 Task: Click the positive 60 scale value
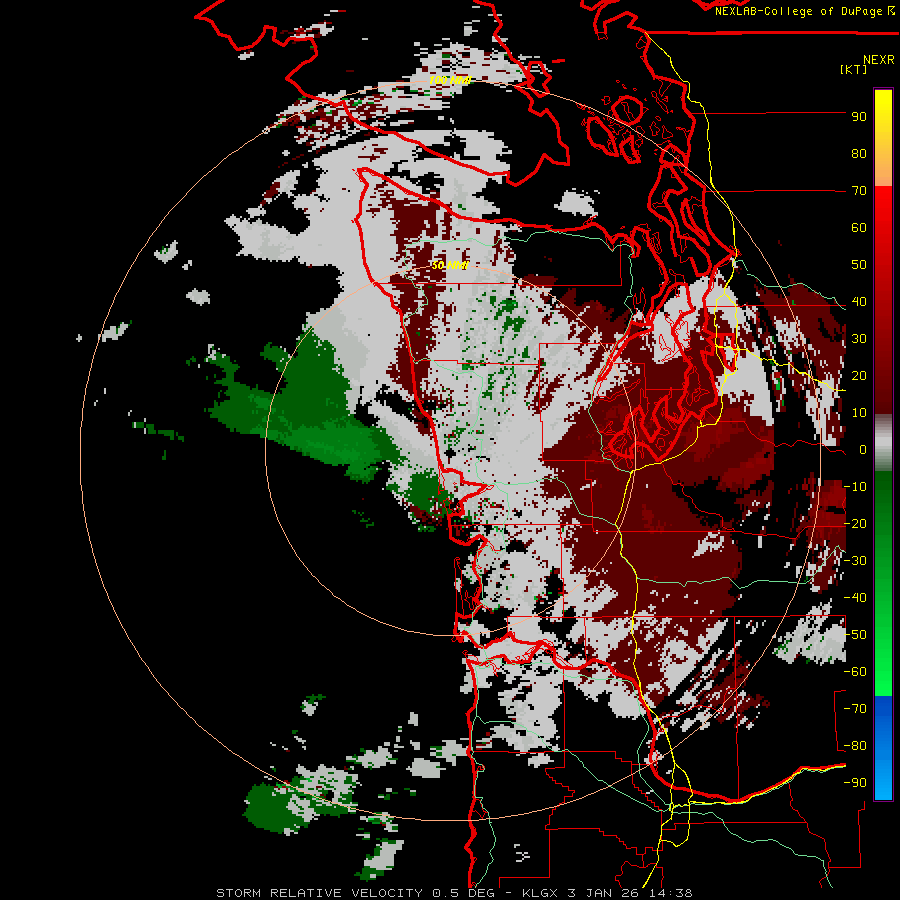click(x=859, y=227)
